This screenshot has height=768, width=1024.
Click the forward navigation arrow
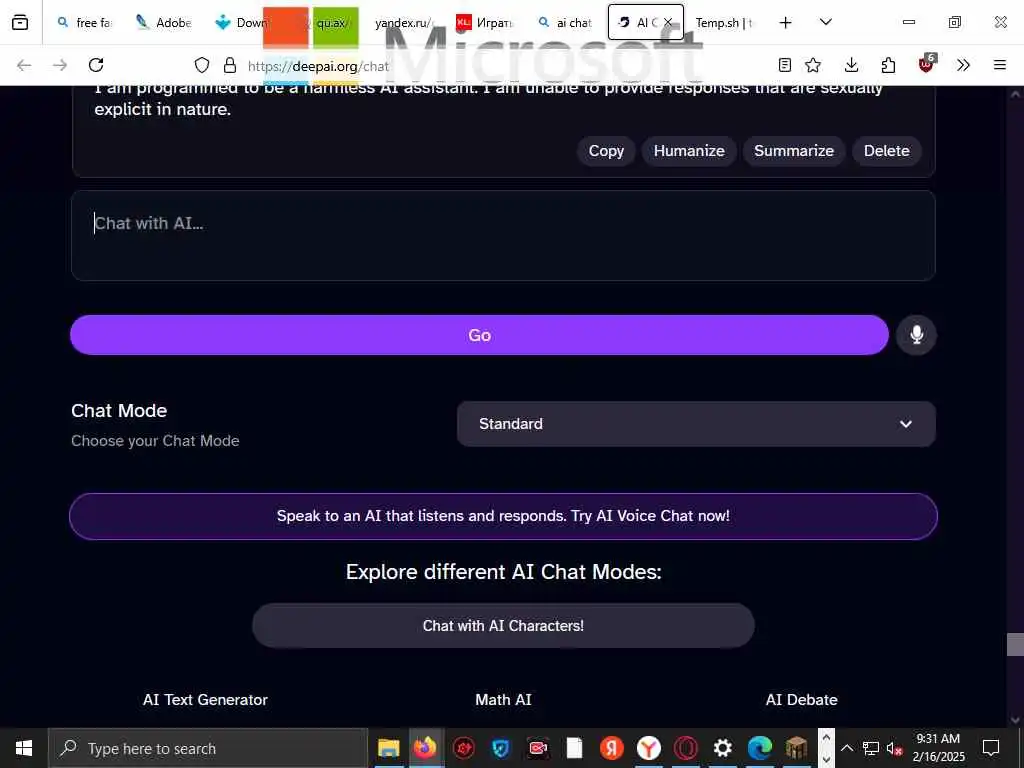(60, 65)
